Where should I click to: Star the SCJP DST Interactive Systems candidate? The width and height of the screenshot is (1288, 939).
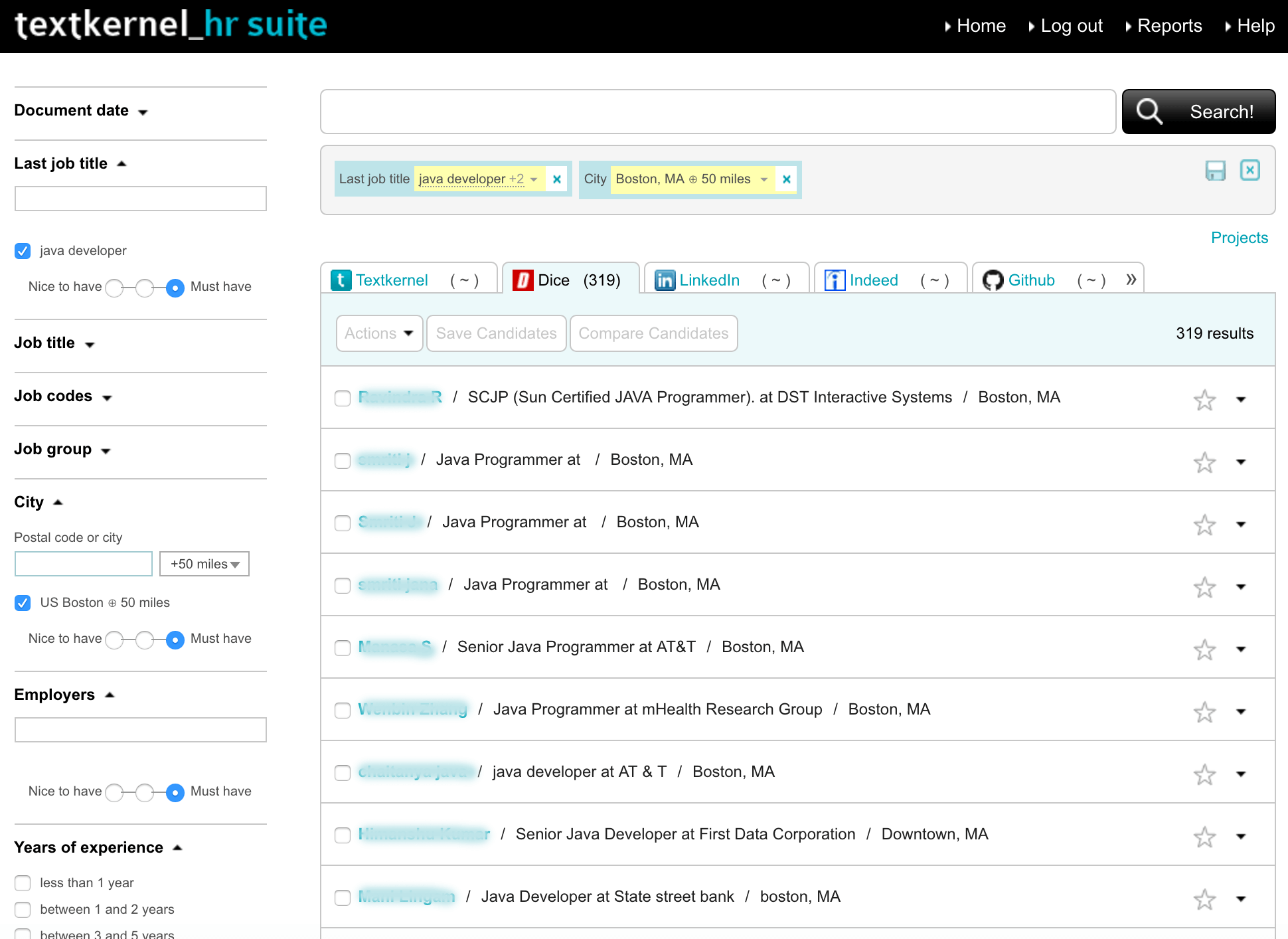tap(1204, 400)
